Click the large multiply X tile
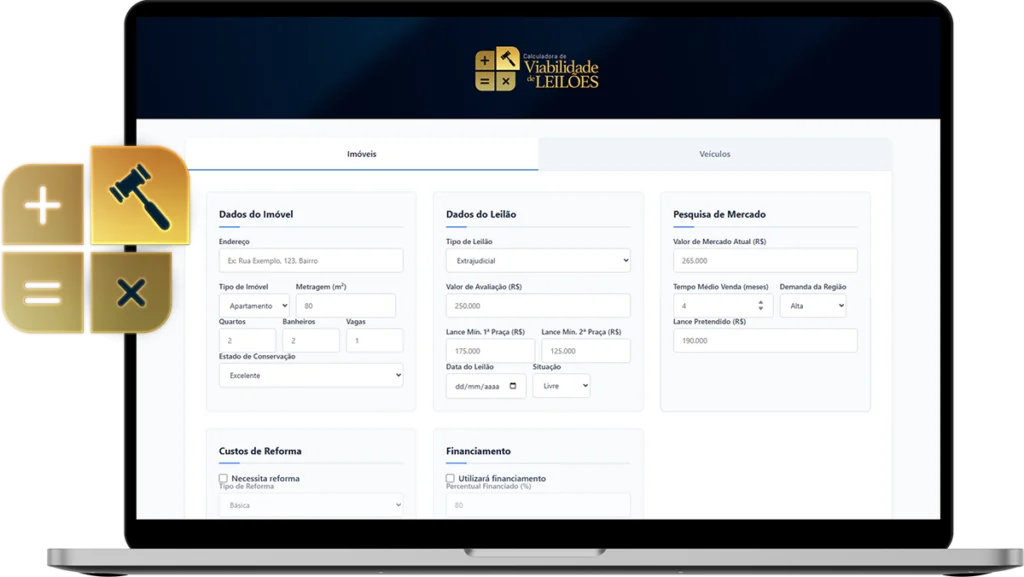1024x577 pixels. pyautogui.click(x=131, y=292)
